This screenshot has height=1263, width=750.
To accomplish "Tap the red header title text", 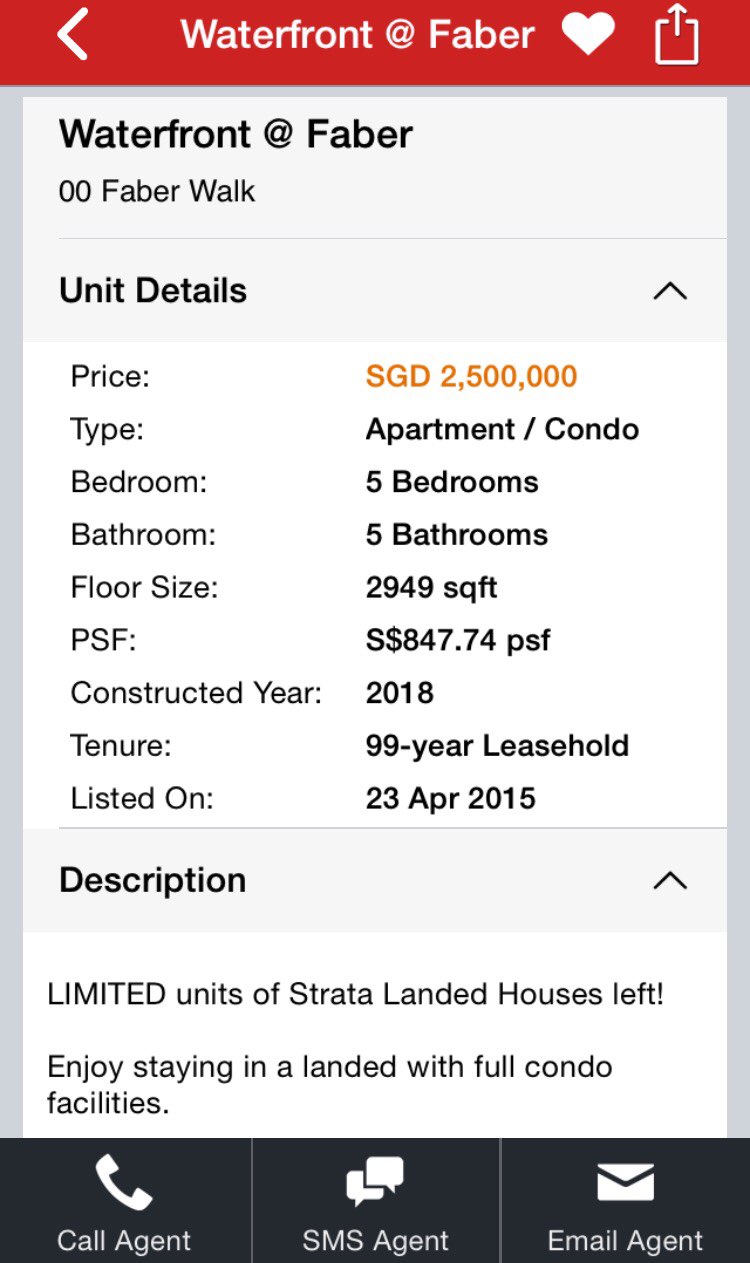I will pyautogui.click(x=357, y=36).
